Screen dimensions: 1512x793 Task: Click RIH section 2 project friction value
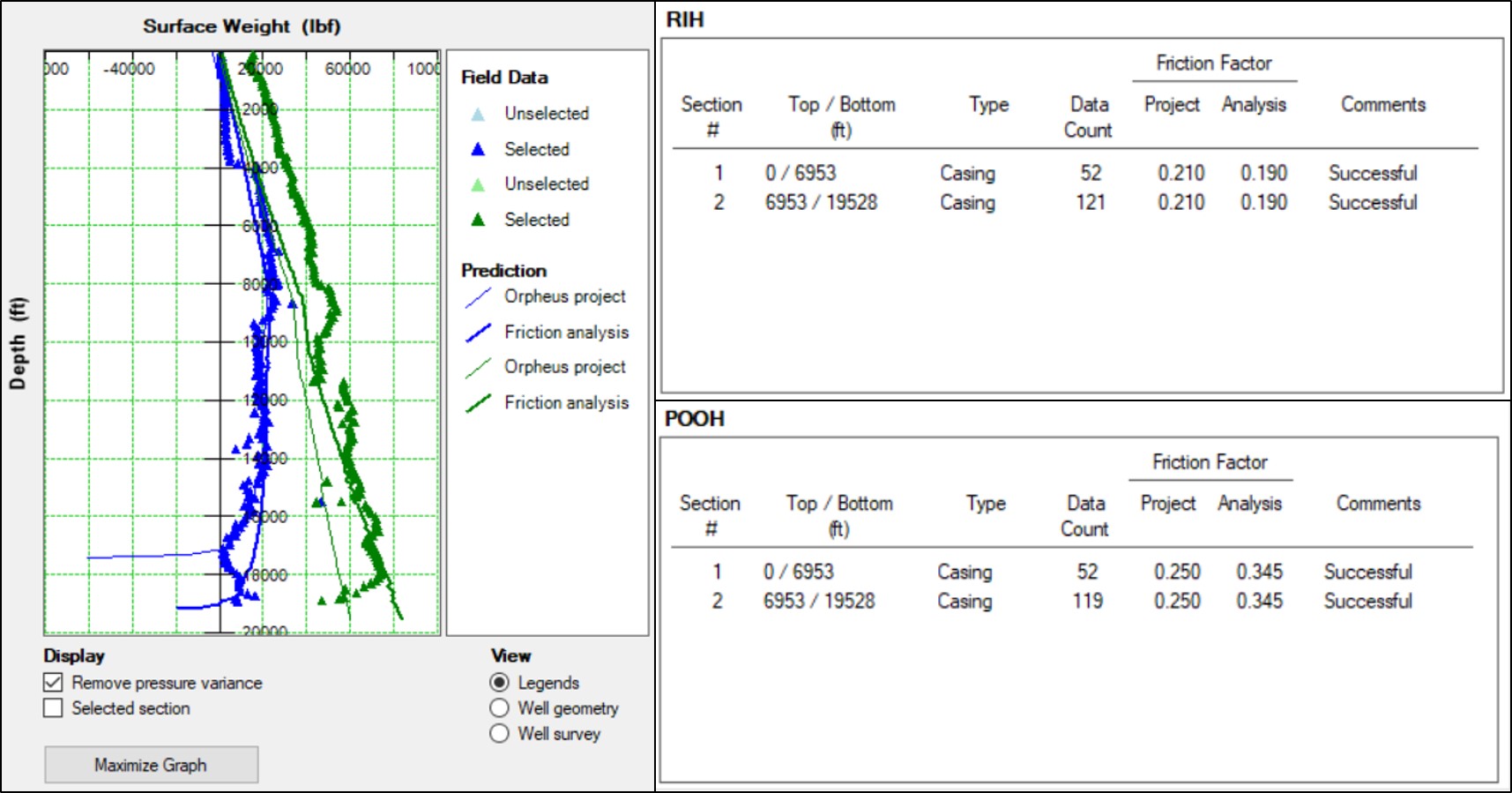[x=1181, y=202]
